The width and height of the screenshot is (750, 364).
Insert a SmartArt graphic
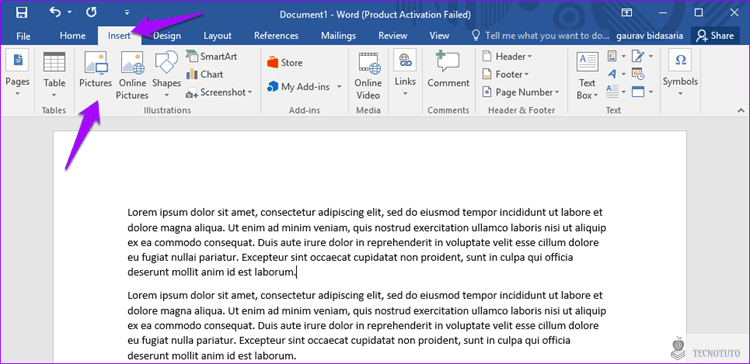(x=211, y=56)
